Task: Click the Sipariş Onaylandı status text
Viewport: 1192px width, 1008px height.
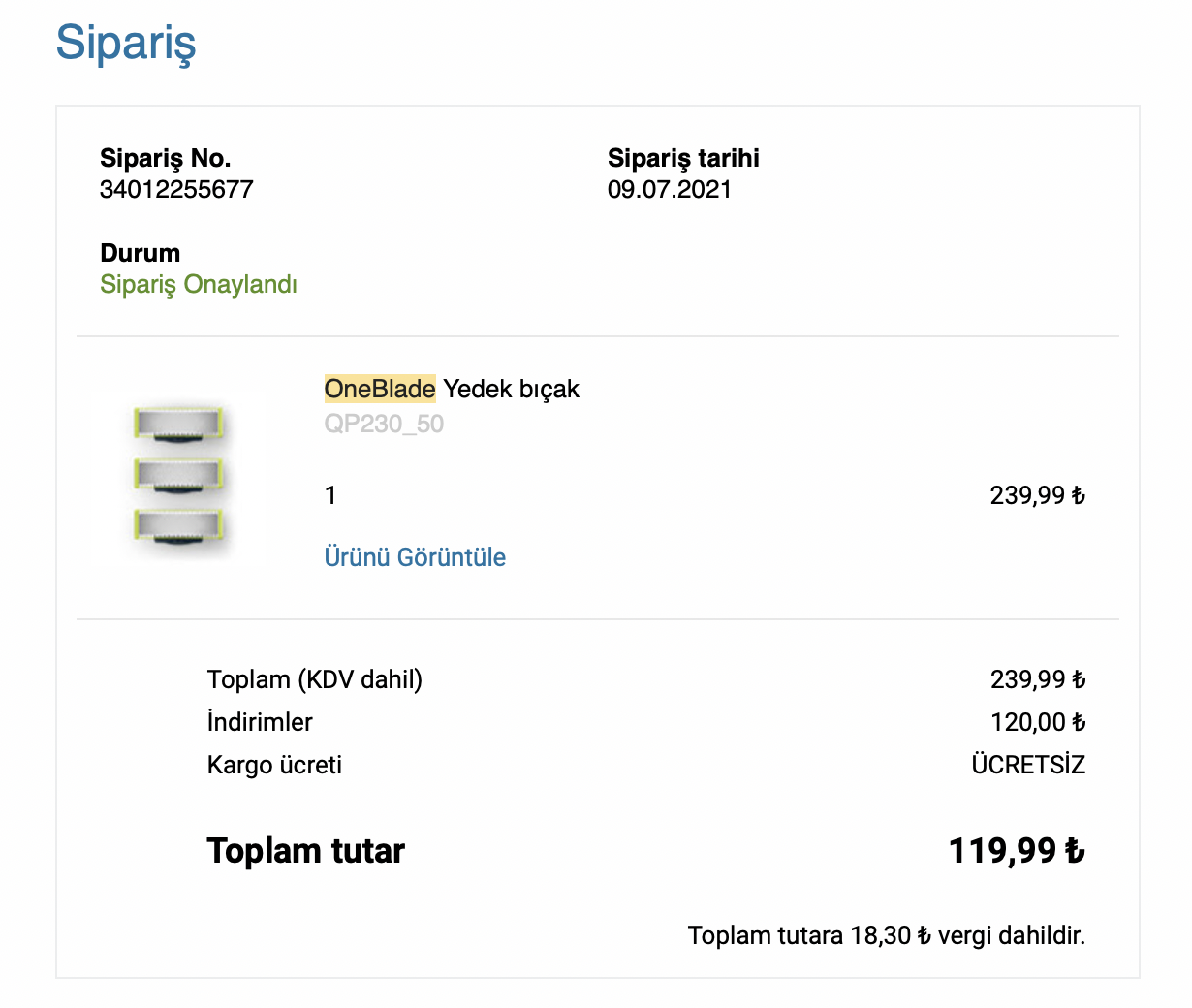Action: click(x=199, y=284)
